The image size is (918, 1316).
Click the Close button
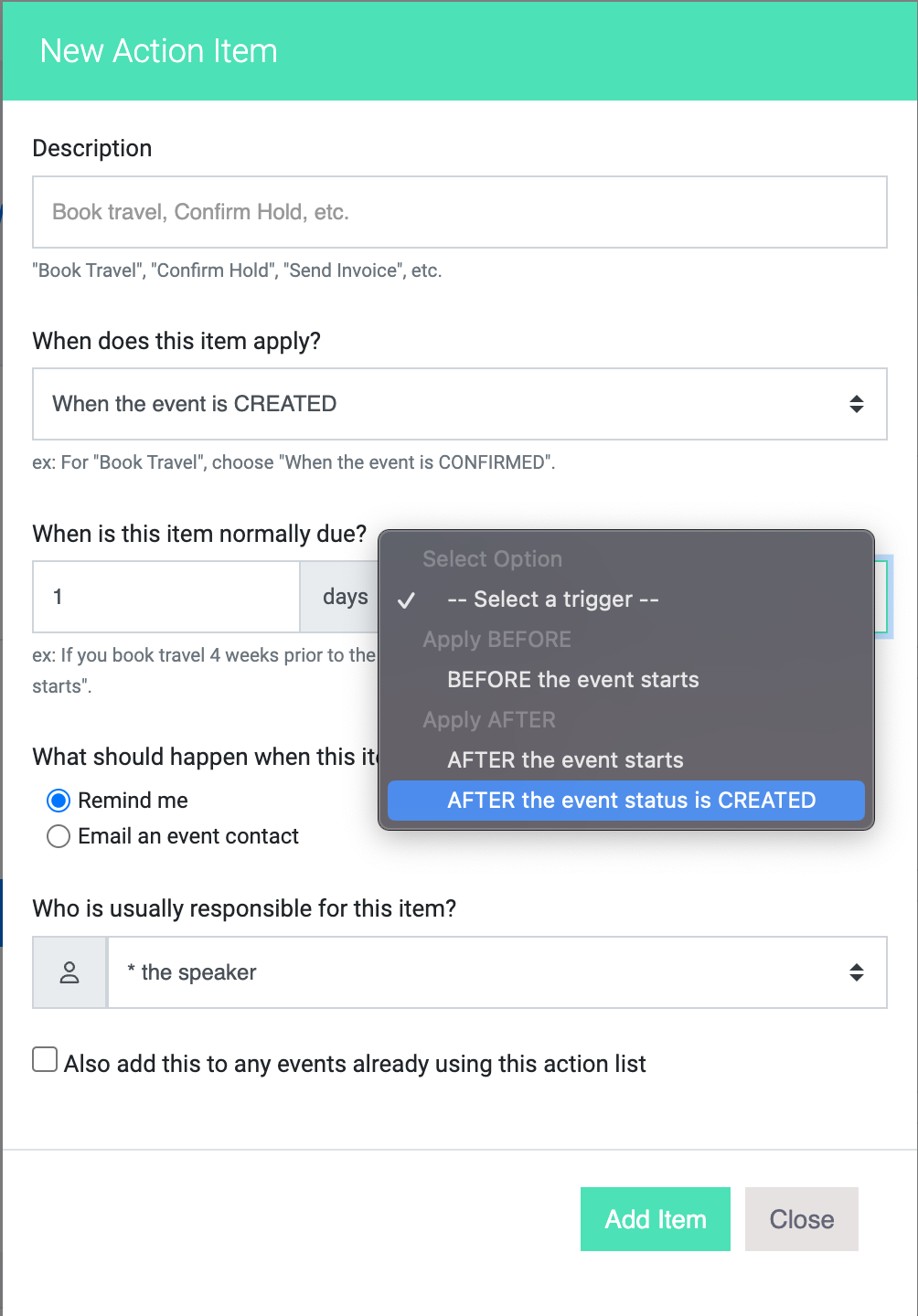pos(802,1219)
